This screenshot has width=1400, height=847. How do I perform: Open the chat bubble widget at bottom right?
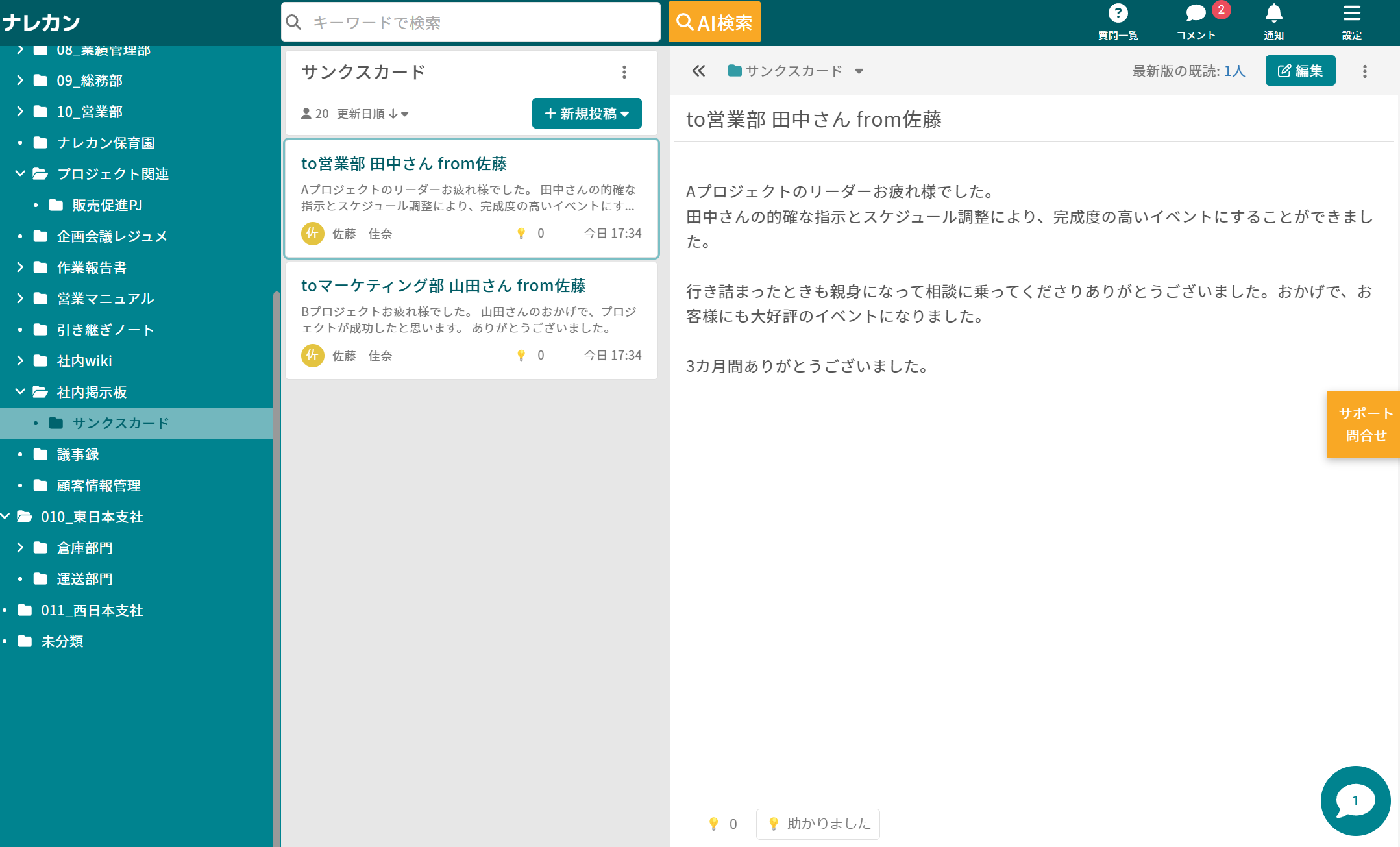coord(1355,801)
